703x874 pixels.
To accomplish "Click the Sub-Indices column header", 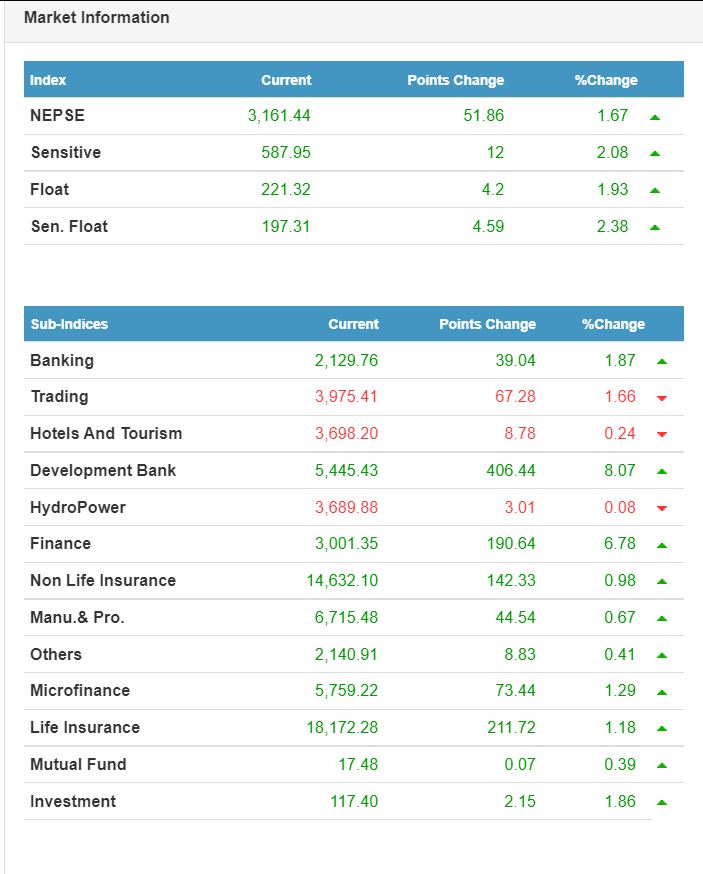I will [69, 324].
